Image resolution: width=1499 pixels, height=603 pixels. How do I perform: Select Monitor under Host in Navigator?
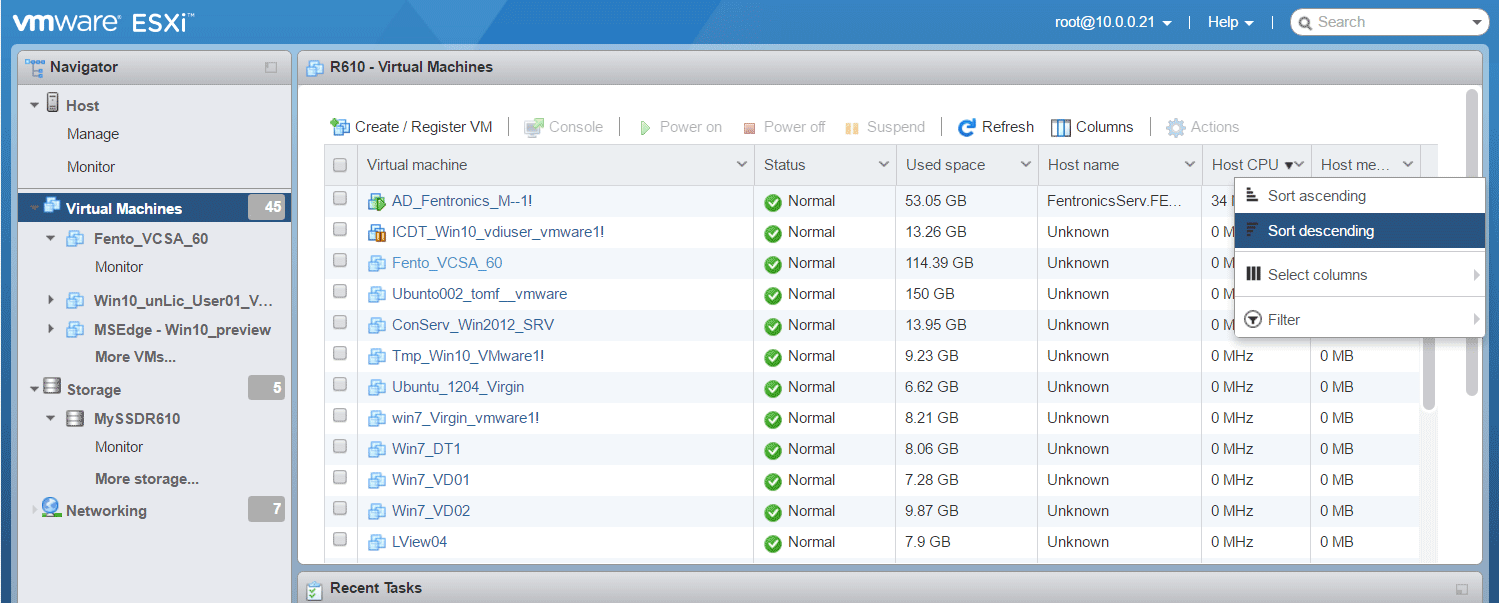coord(91,167)
